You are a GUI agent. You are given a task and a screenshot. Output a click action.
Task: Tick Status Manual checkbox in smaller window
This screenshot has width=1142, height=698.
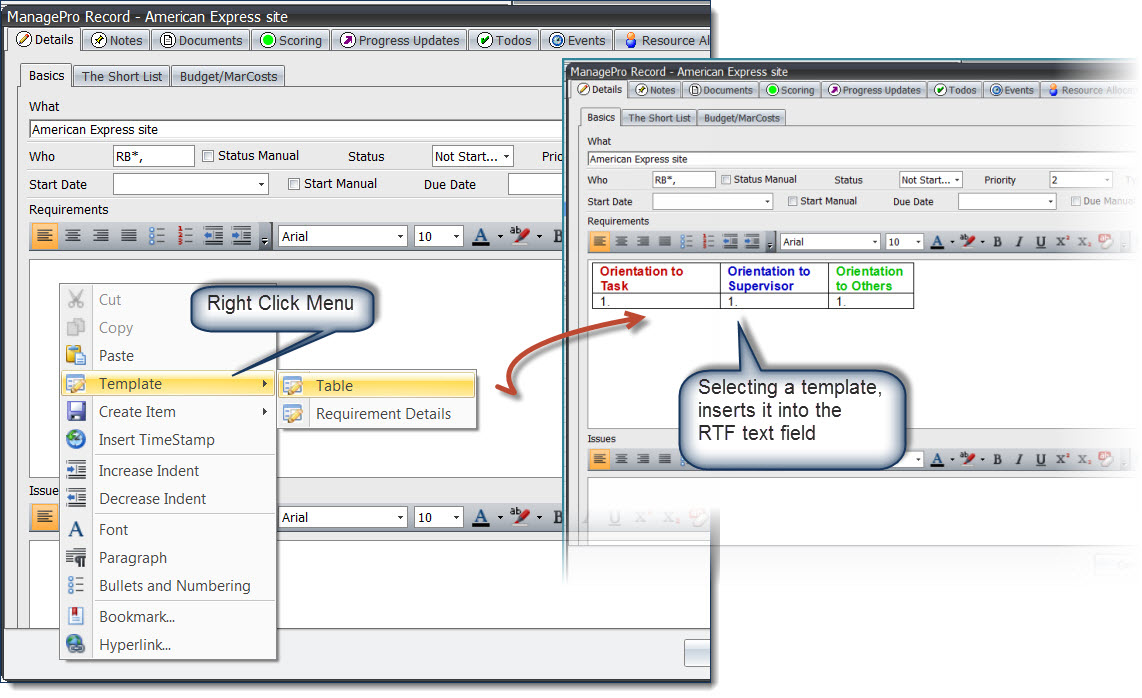point(726,180)
